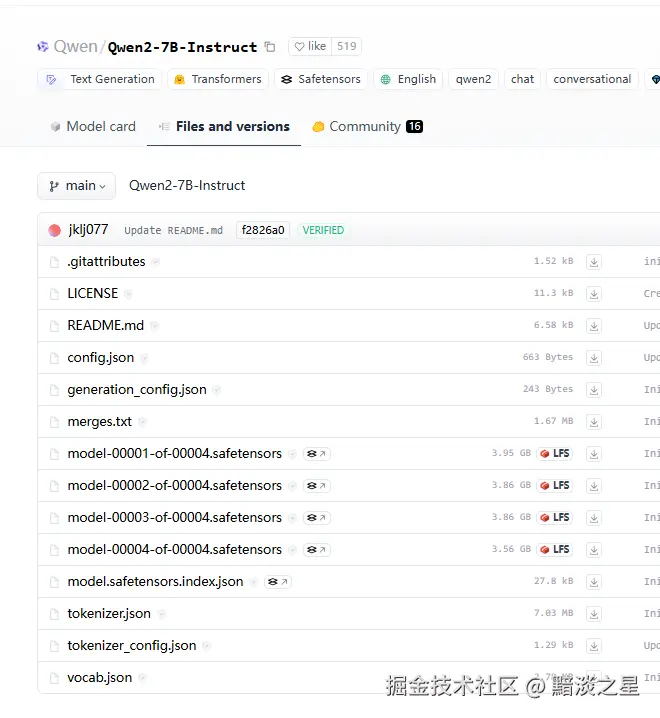Image resolution: width=660 pixels, height=718 pixels.
Task: Select the qwen2 tag
Action: (473, 79)
